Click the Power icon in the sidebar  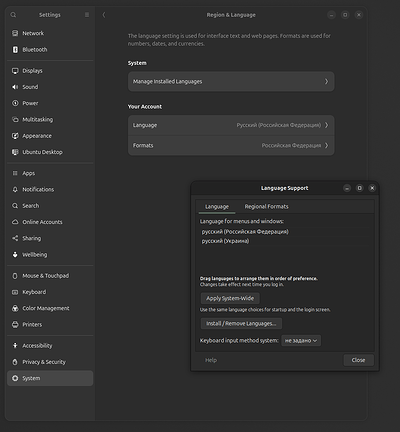click(15, 103)
